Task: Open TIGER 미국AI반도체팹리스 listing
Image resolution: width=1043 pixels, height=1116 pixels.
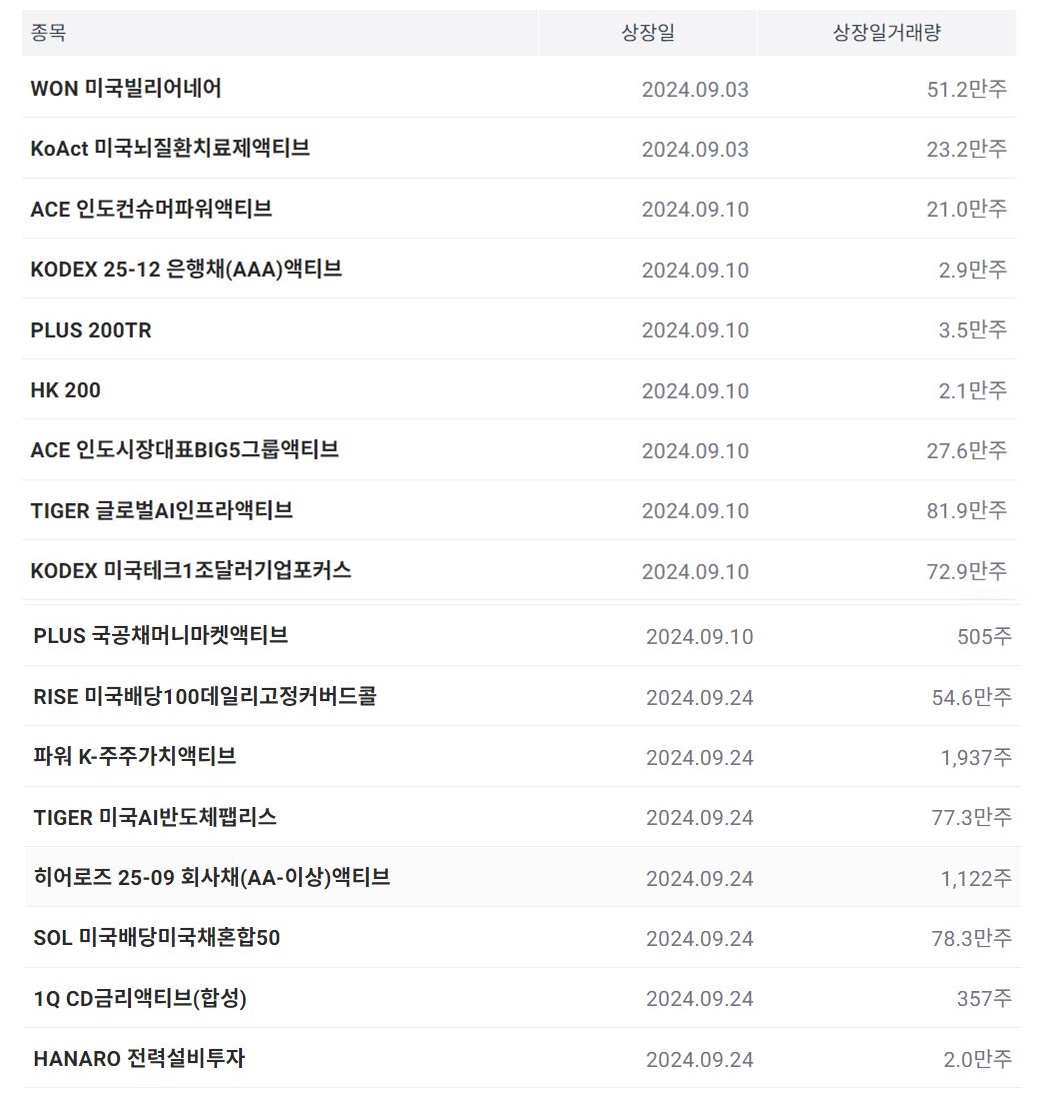Action: pos(155,816)
